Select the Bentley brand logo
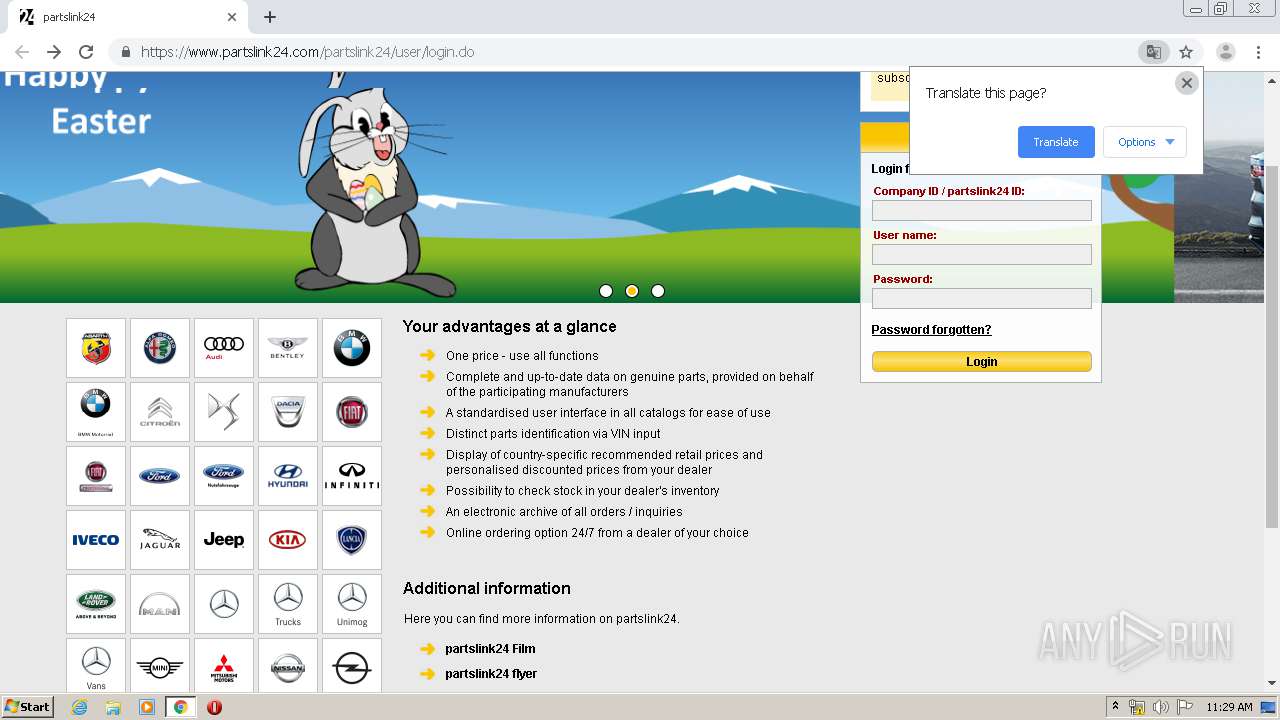The image size is (1280, 720). click(x=288, y=348)
